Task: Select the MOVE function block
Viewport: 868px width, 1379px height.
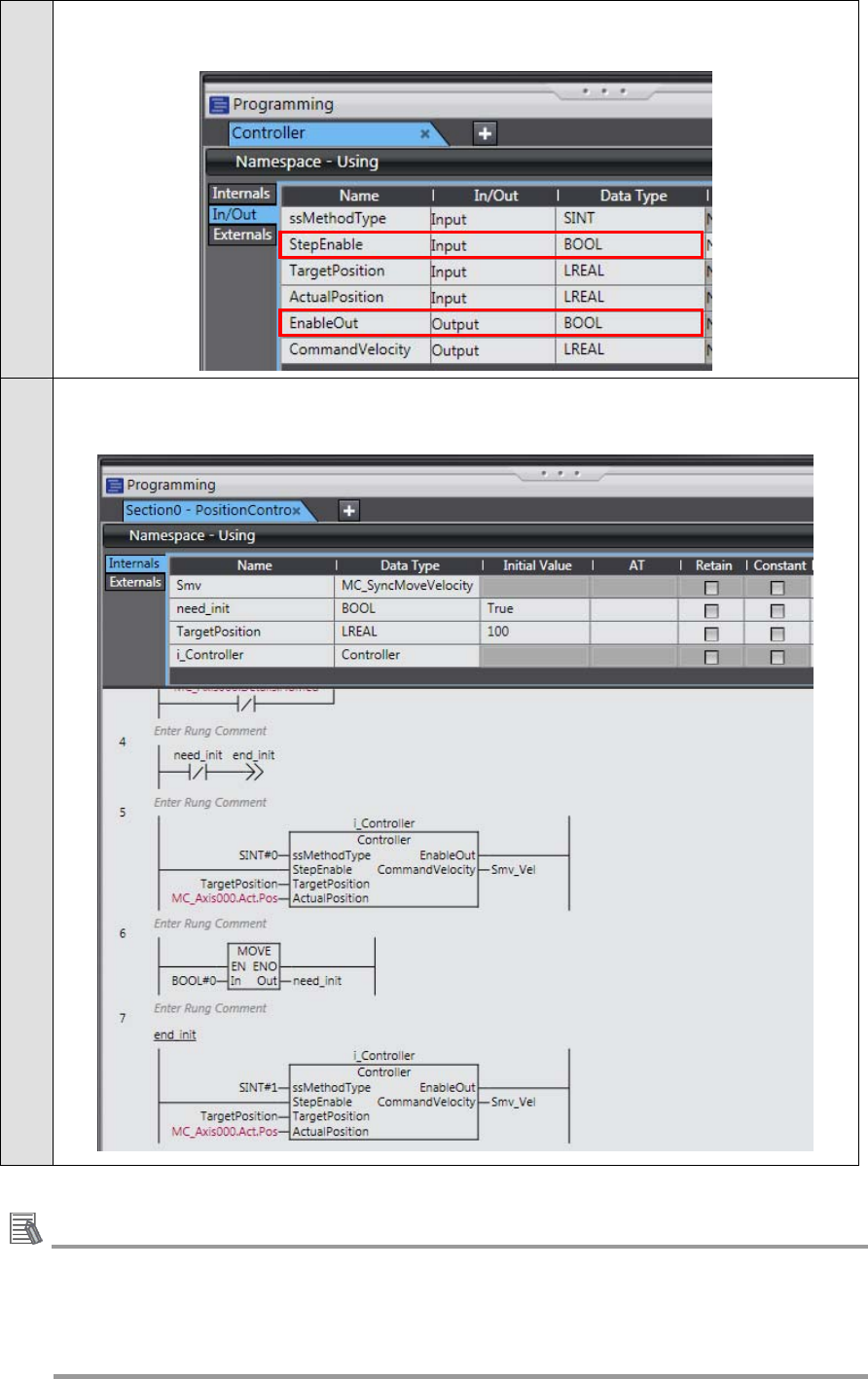Action: pyautogui.click(x=254, y=965)
